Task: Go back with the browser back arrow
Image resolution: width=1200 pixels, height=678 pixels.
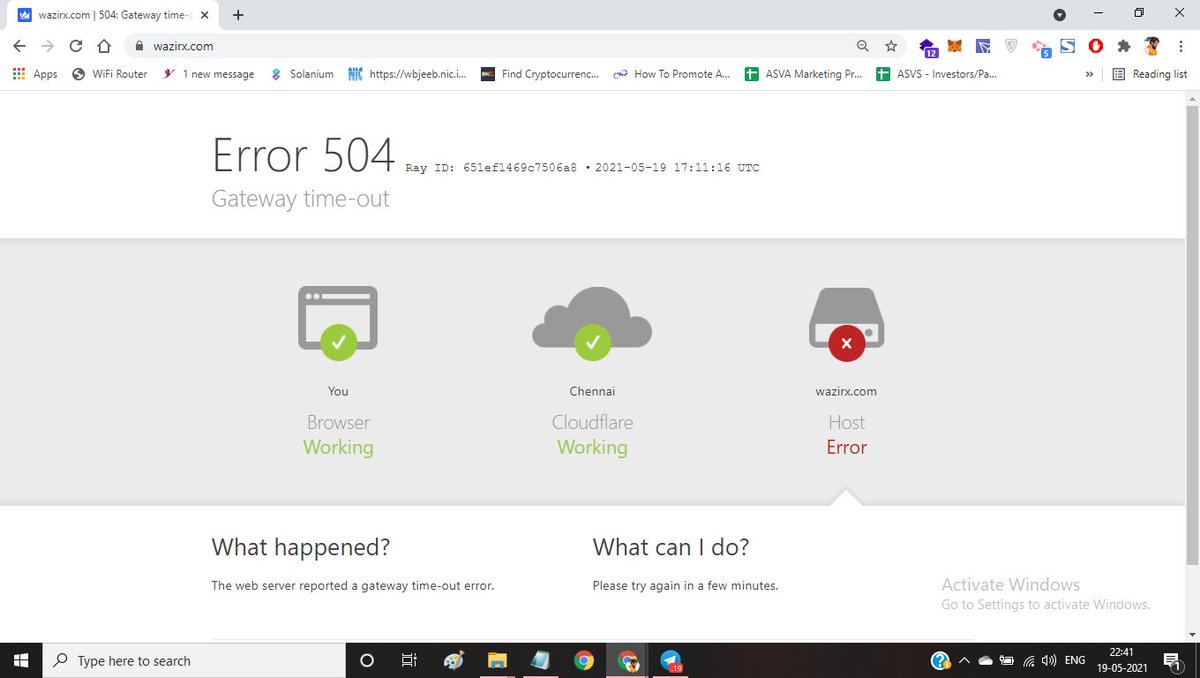Action: point(21,46)
